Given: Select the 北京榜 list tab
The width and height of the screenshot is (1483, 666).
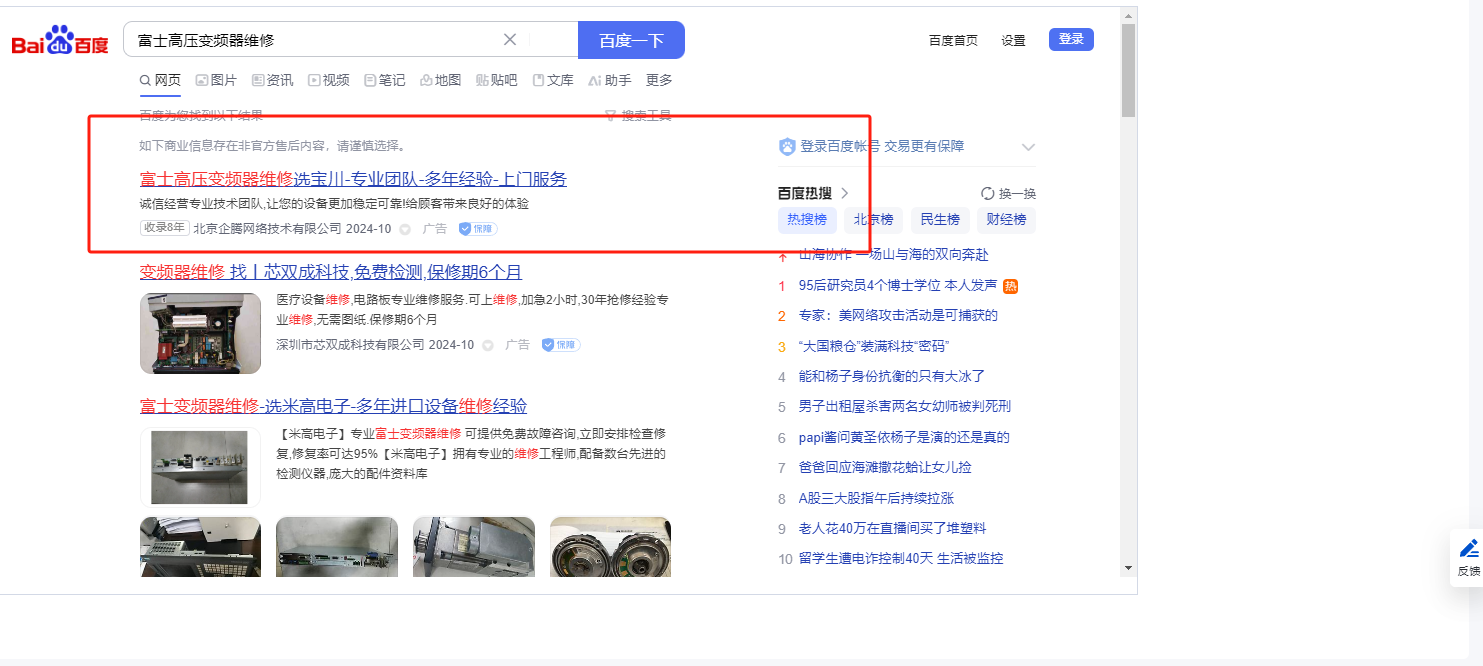Looking at the screenshot, I should point(874,220).
